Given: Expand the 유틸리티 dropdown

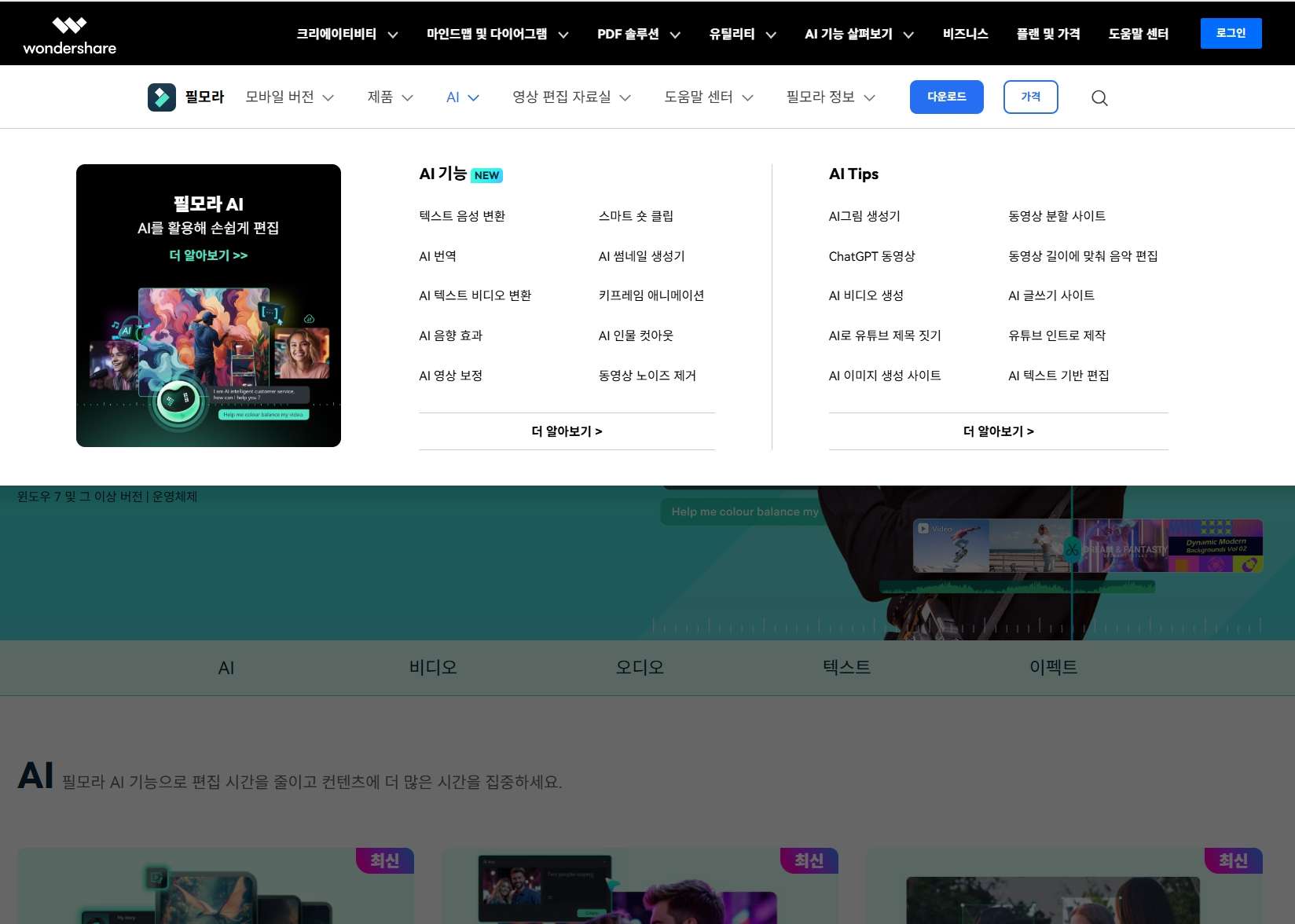Looking at the screenshot, I should (743, 34).
